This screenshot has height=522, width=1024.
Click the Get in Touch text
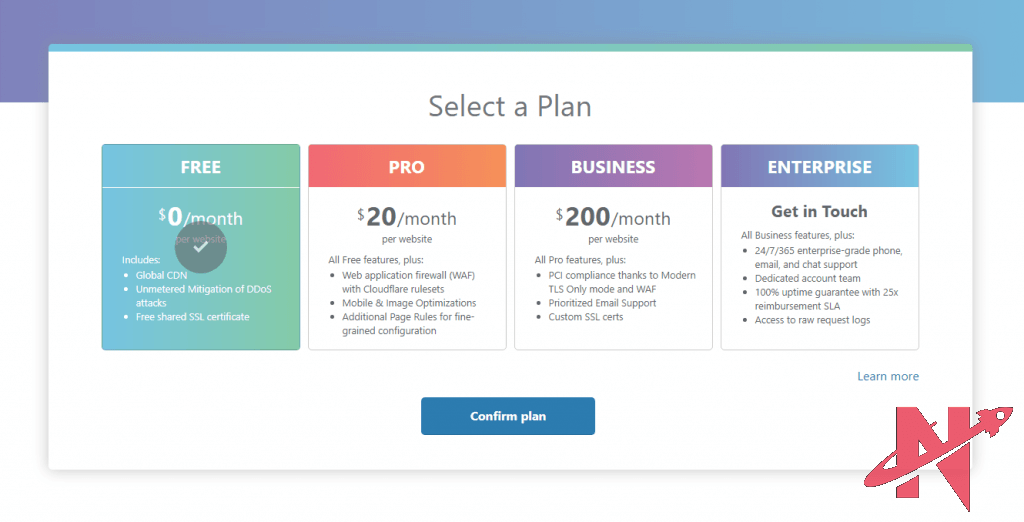(819, 211)
